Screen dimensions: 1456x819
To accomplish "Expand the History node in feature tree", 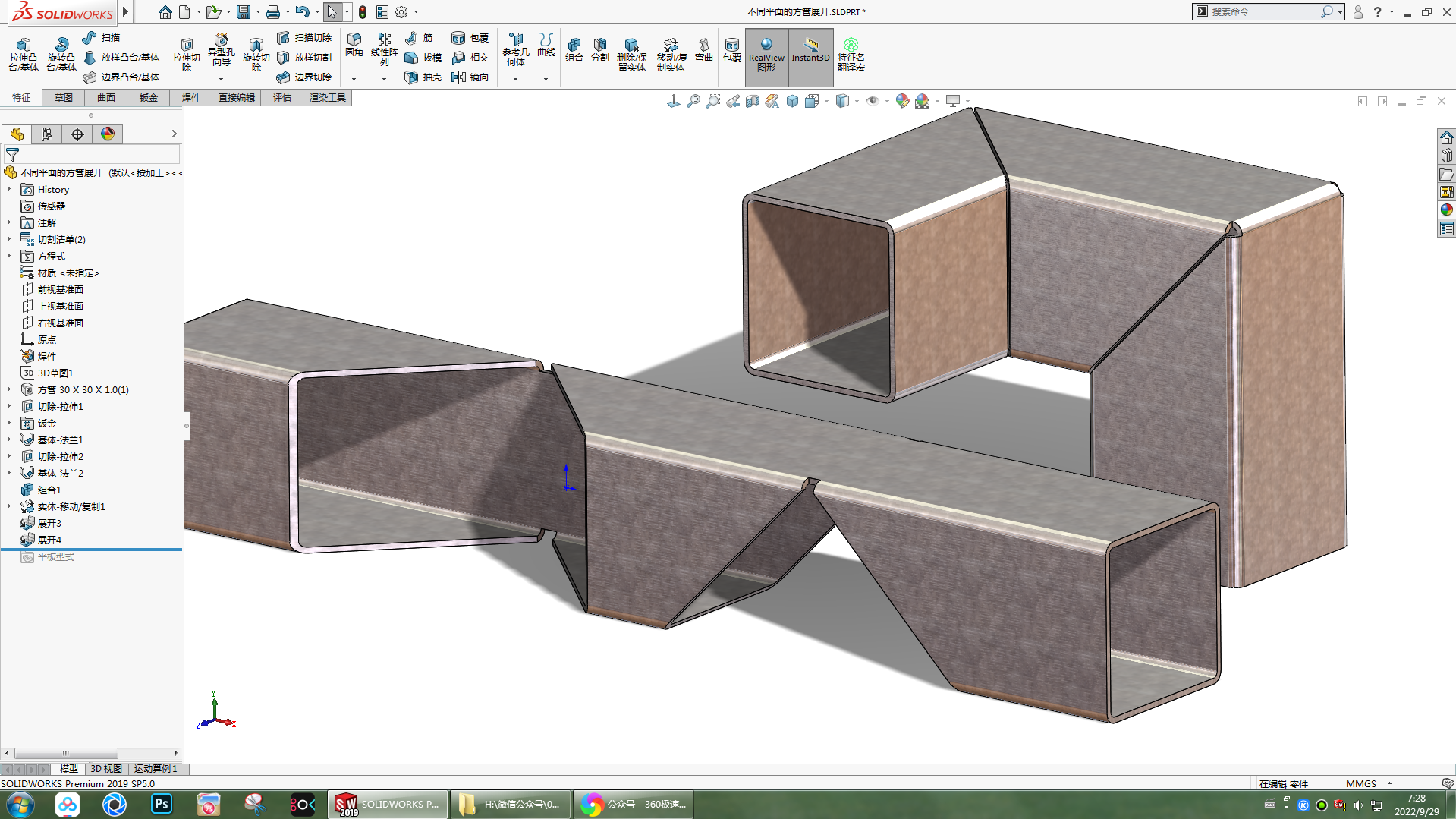I will click(x=9, y=189).
